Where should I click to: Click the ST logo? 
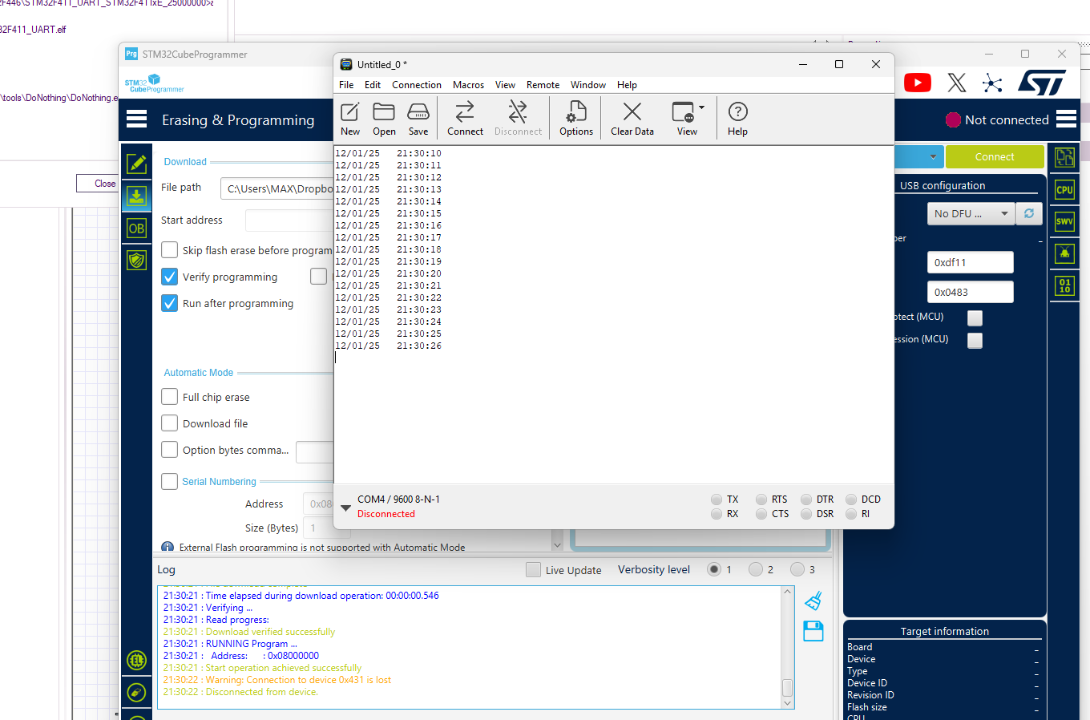tap(1042, 83)
